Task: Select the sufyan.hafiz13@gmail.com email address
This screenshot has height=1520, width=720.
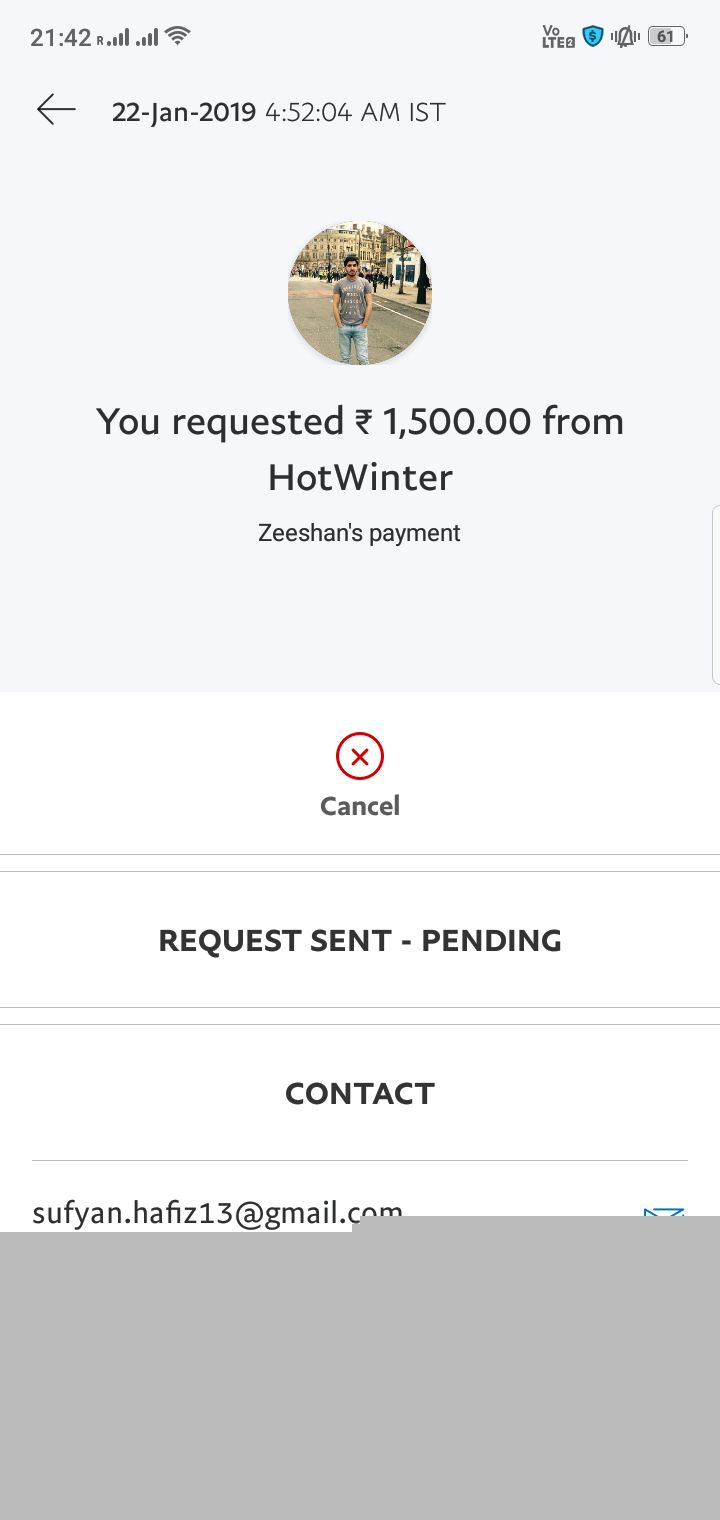Action: click(217, 1213)
